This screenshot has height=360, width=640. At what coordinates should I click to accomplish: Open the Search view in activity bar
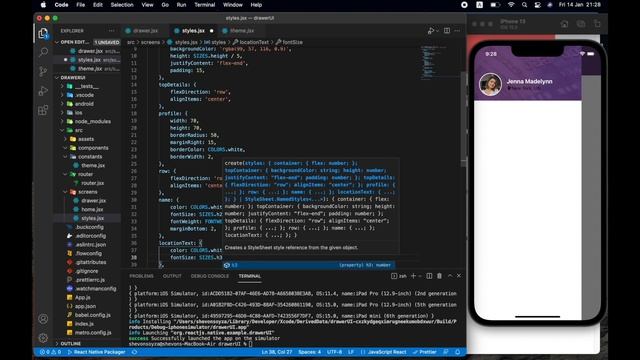click(43, 52)
